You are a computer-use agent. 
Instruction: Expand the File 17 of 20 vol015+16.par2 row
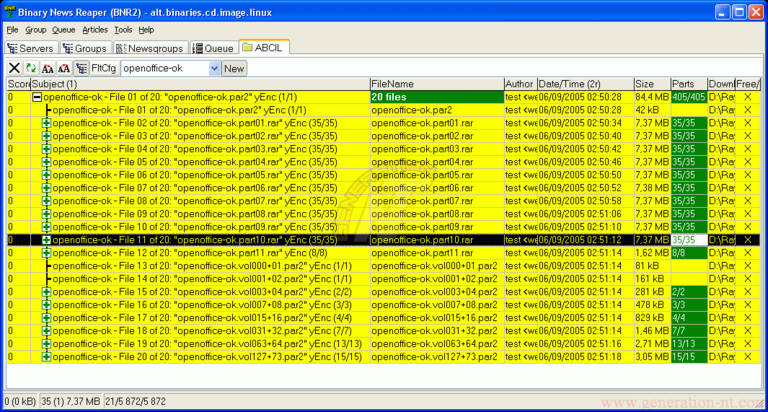[47, 318]
